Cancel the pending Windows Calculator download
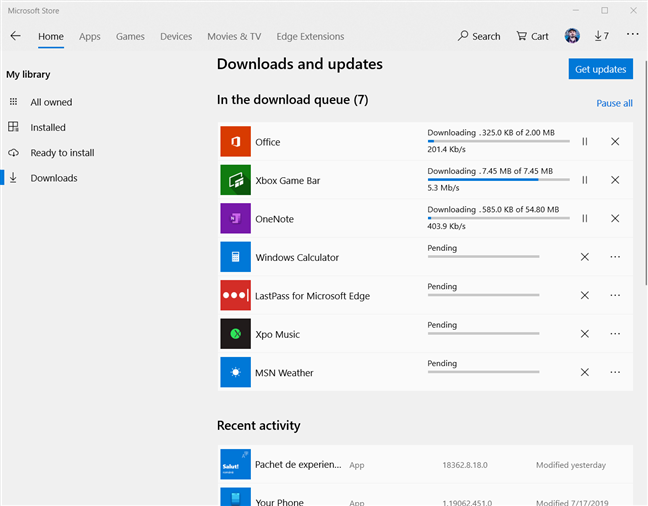This screenshot has width=648, height=506. click(585, 257)
